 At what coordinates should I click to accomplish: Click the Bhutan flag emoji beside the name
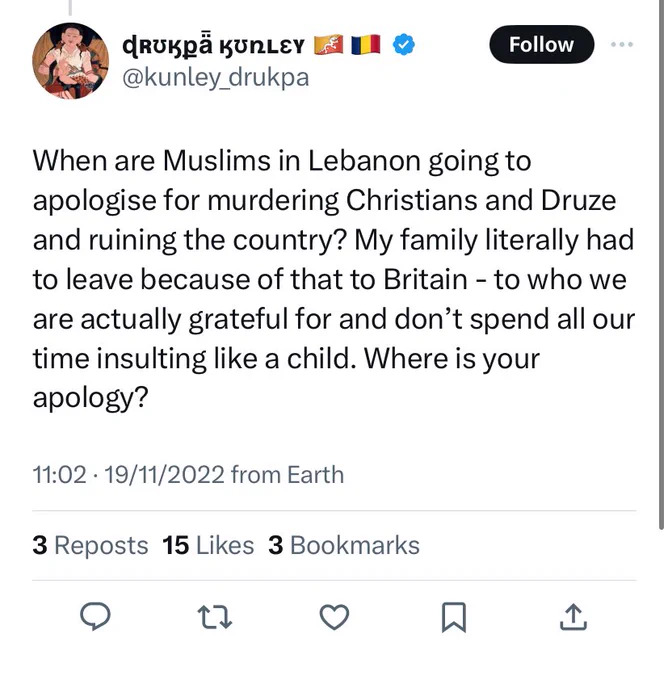(x=328, y=44)
